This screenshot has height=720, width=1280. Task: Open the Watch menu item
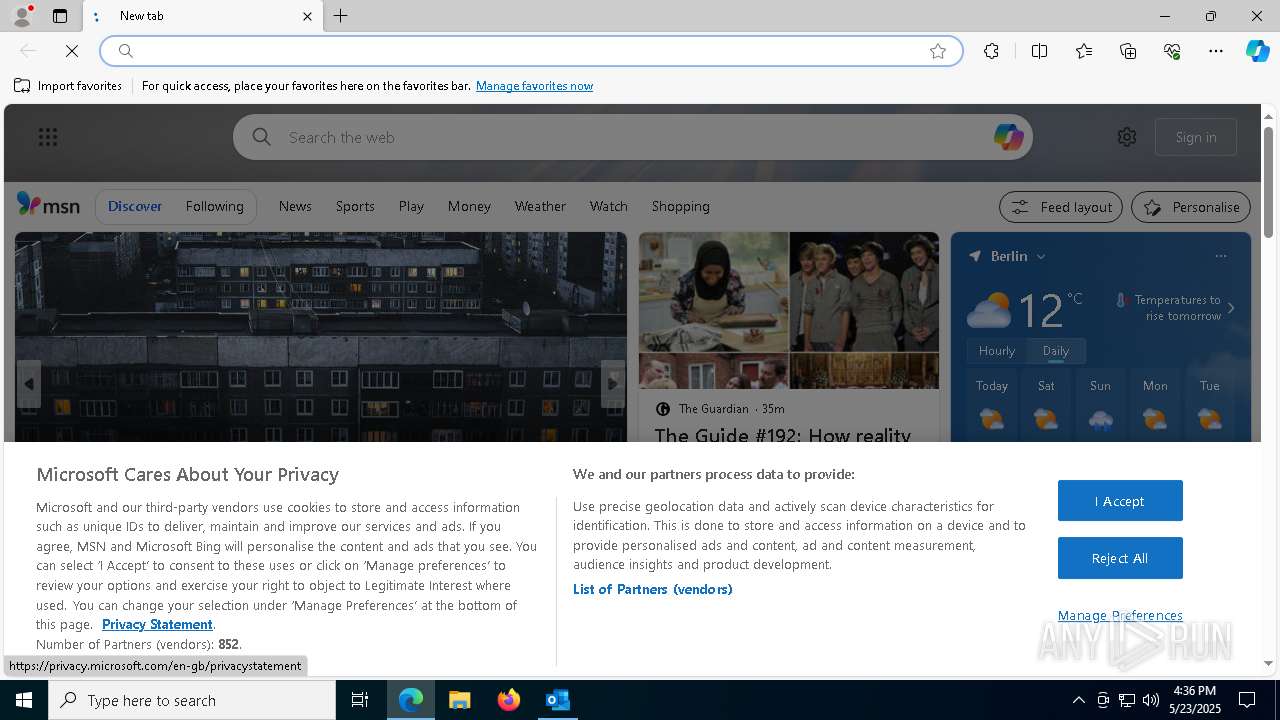pyautogui.click(x=608, y=206)
